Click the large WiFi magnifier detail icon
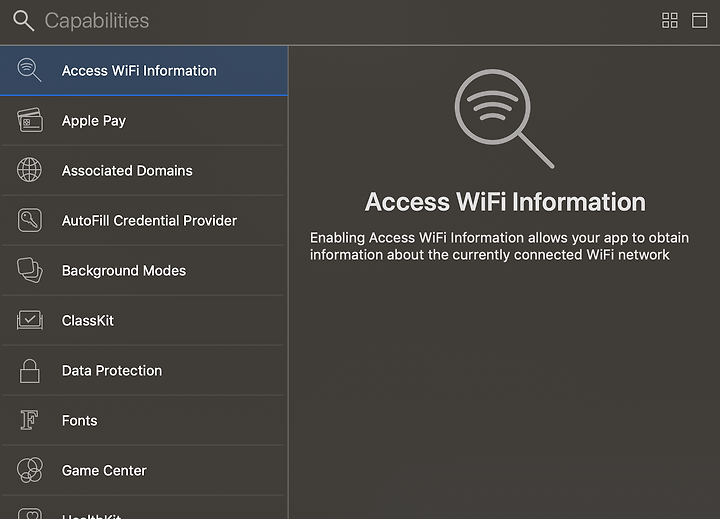The height and width of the screenshot is (519, 720). pyautogui.click(x=504, y=118)
